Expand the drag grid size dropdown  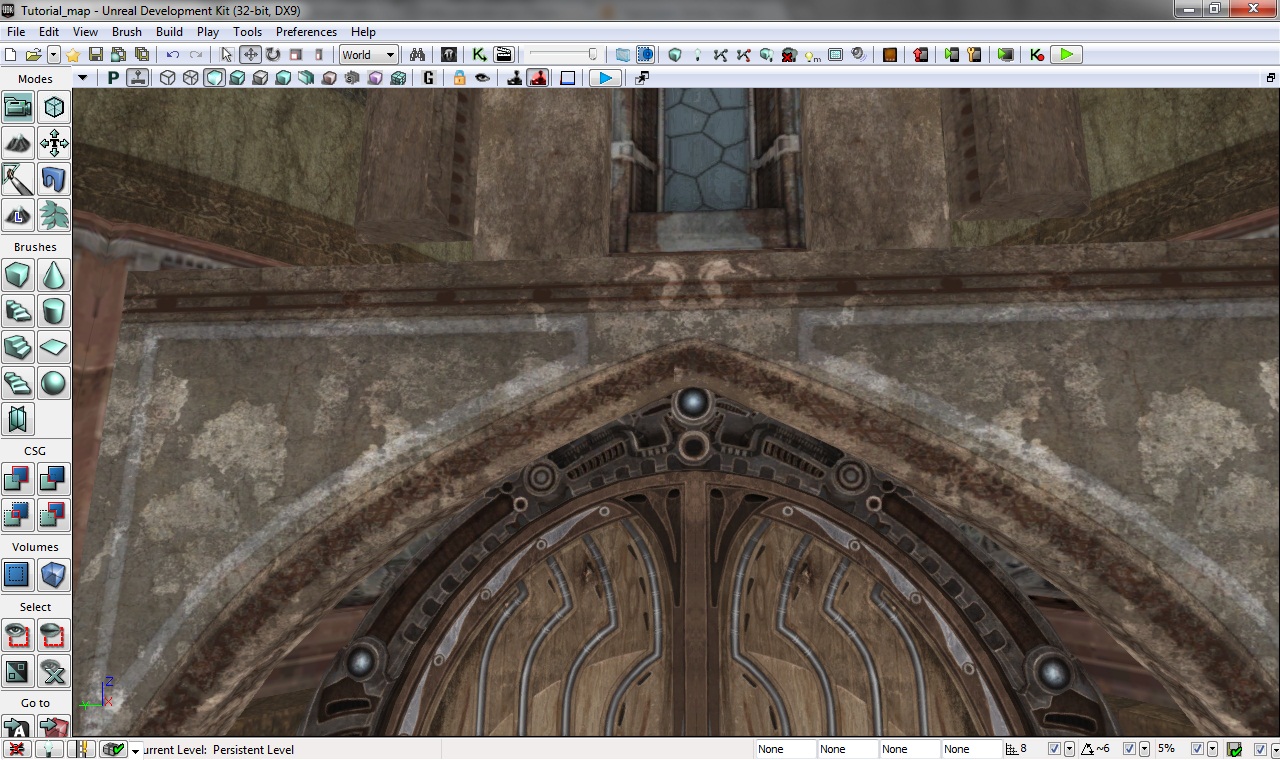1069,749
